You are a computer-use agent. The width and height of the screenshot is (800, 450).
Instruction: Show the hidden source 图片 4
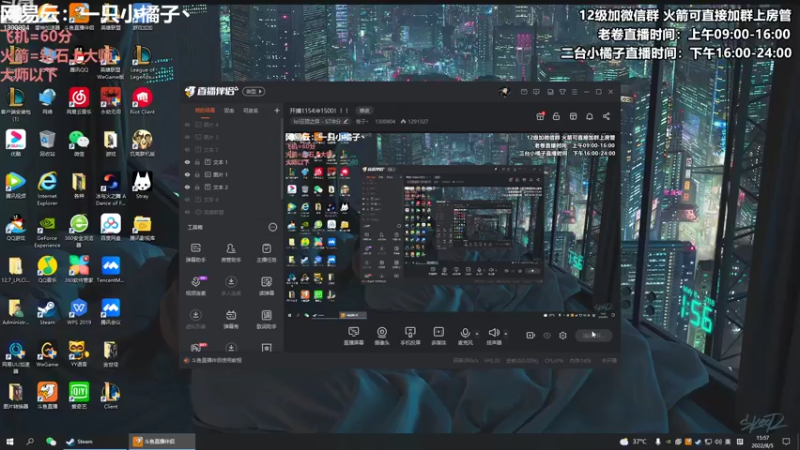coord(187,124)
